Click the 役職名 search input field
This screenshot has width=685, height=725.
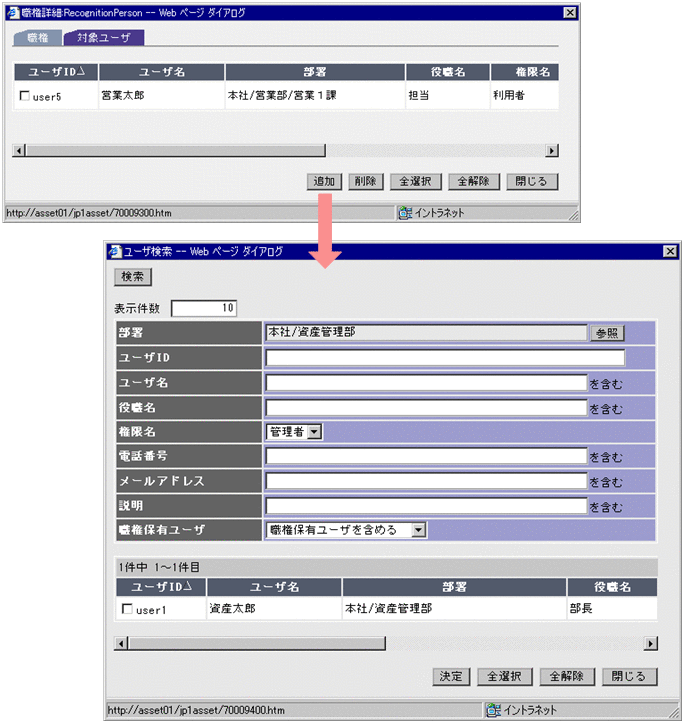click(426, 408)
